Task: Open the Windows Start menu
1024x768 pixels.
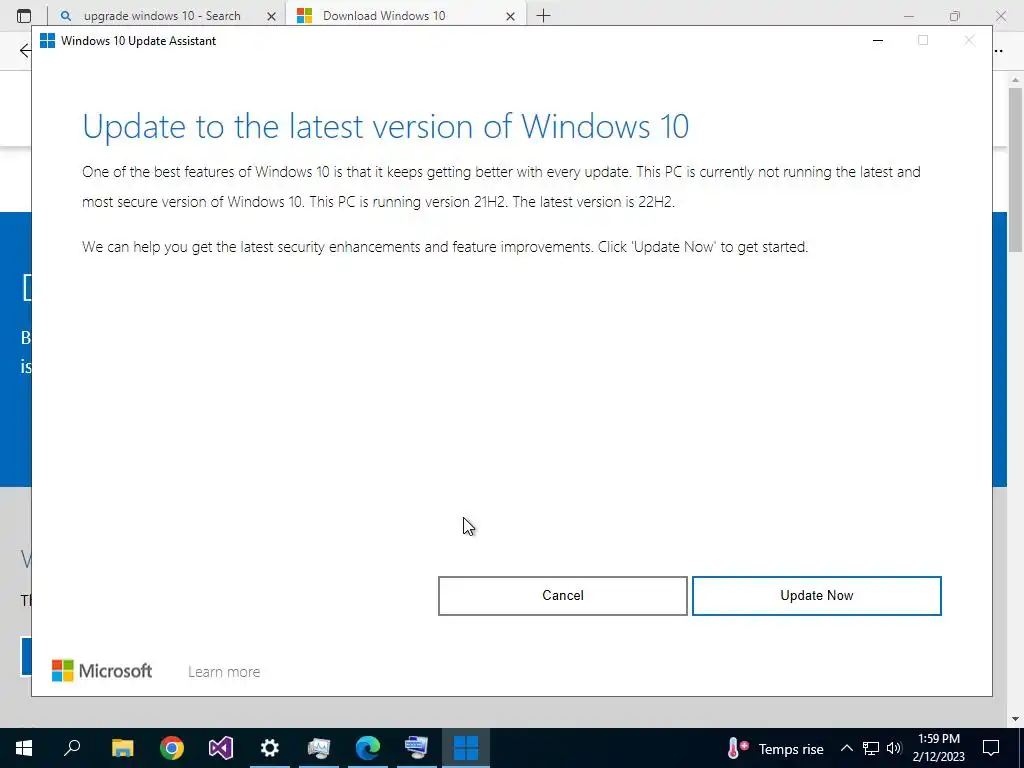Action: [24, 748]
